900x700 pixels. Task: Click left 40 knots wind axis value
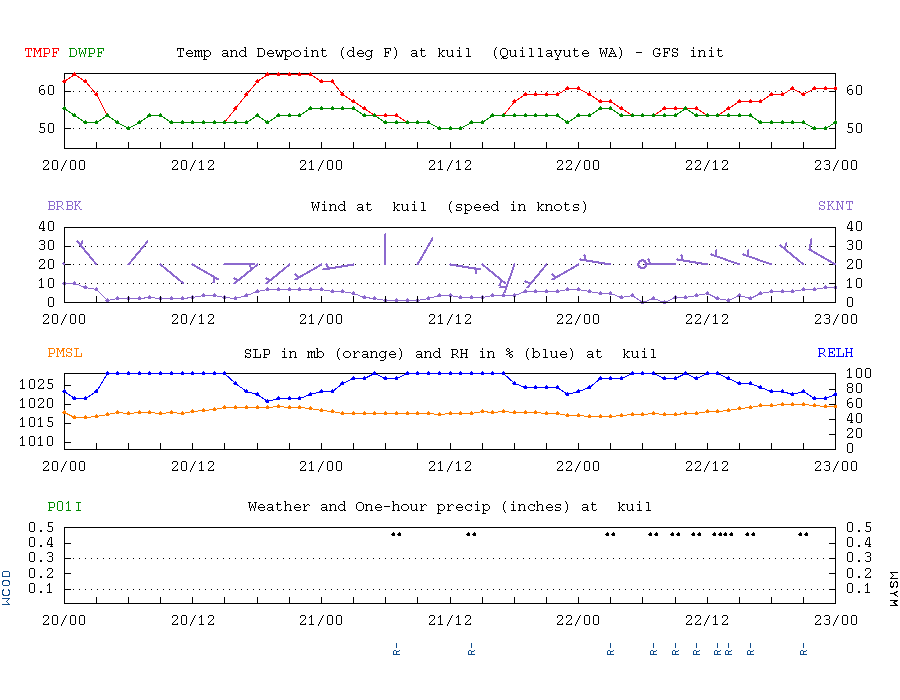[x=46, y=226]
